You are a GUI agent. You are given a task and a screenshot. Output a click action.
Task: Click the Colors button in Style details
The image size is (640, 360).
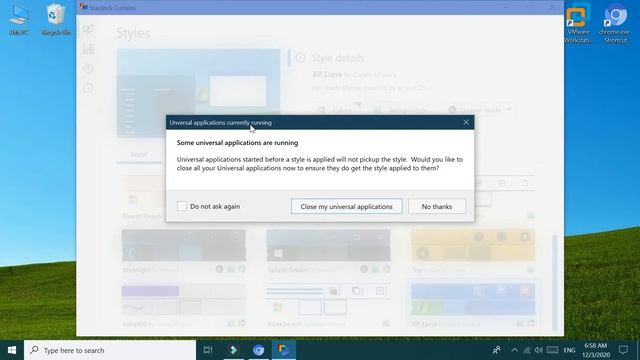coord(338,110)
